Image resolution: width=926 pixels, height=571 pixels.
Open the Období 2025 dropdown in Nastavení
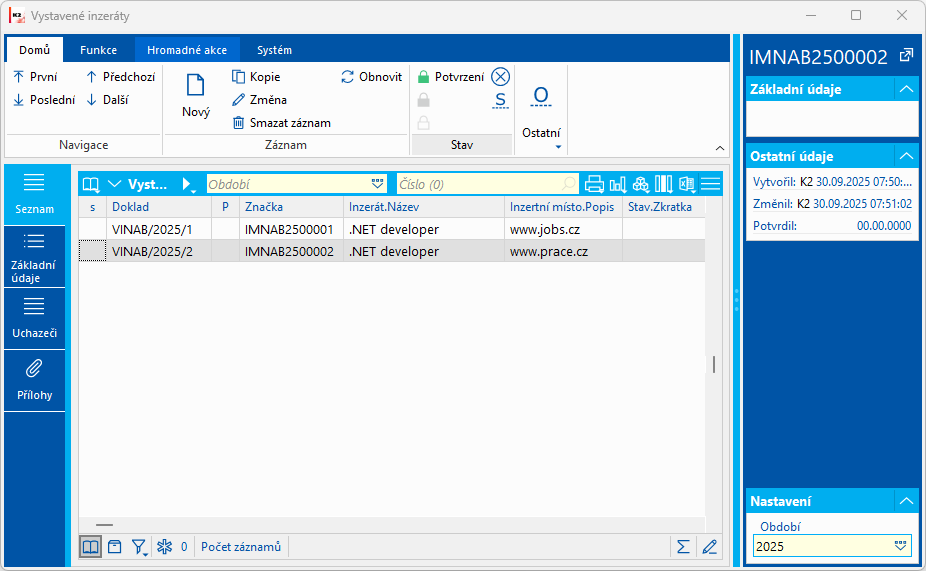(x=901, y=546)
